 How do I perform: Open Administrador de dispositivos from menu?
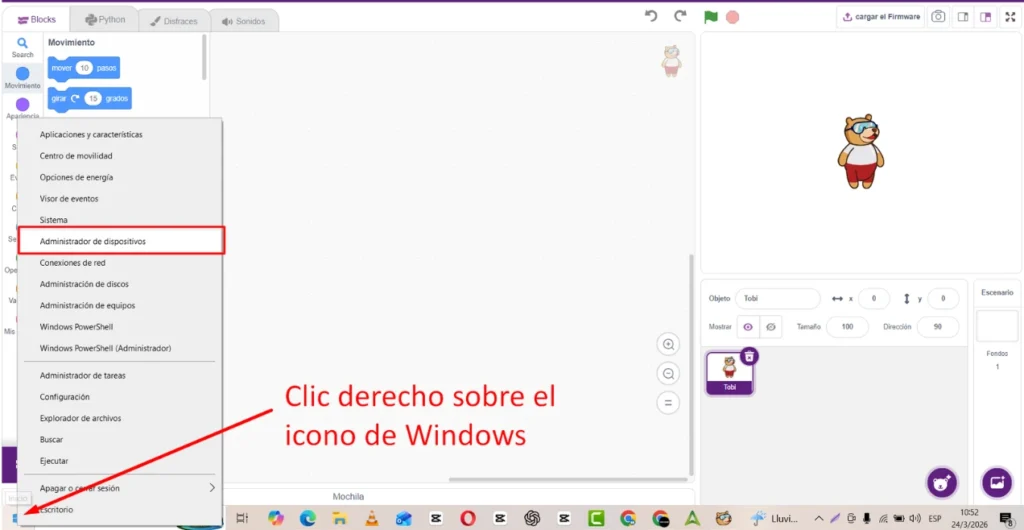[121, 241]
